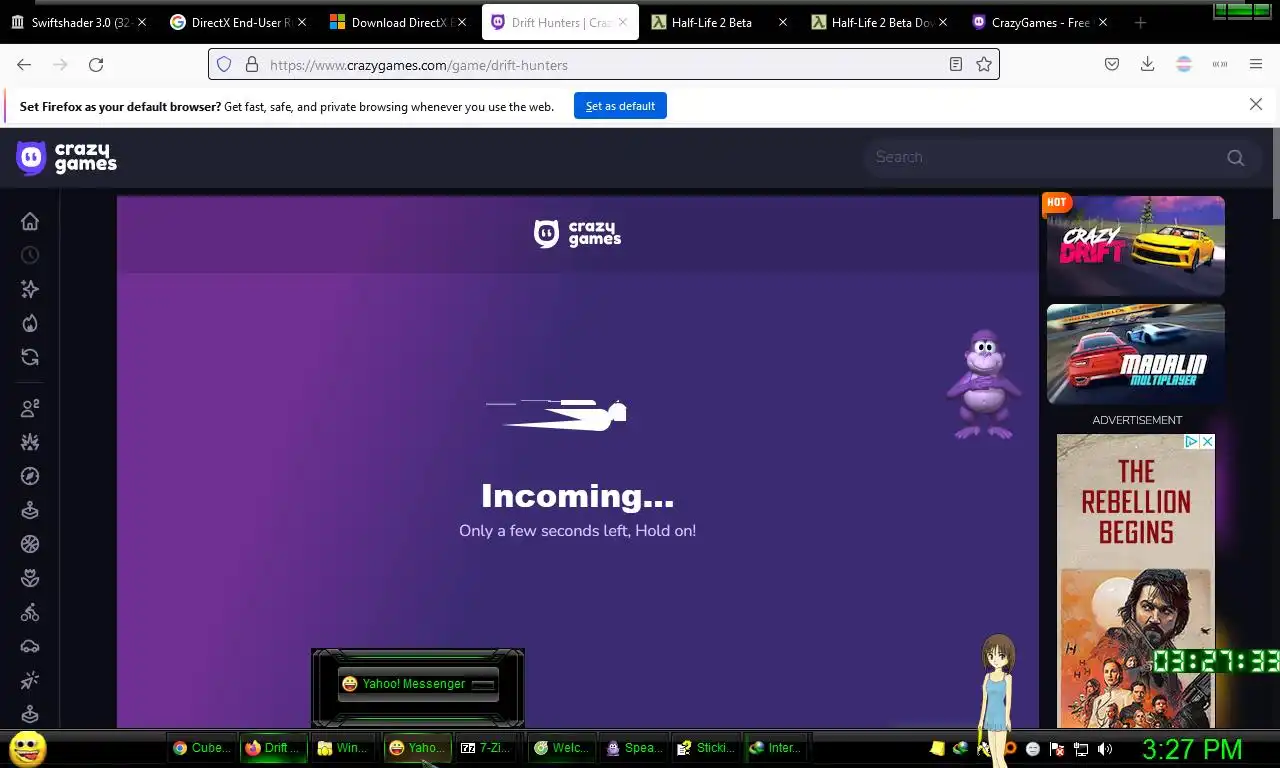Go back with the browser back arrow
The width and height of the screenshot is (1280, 768).
(x=24, y=64)
